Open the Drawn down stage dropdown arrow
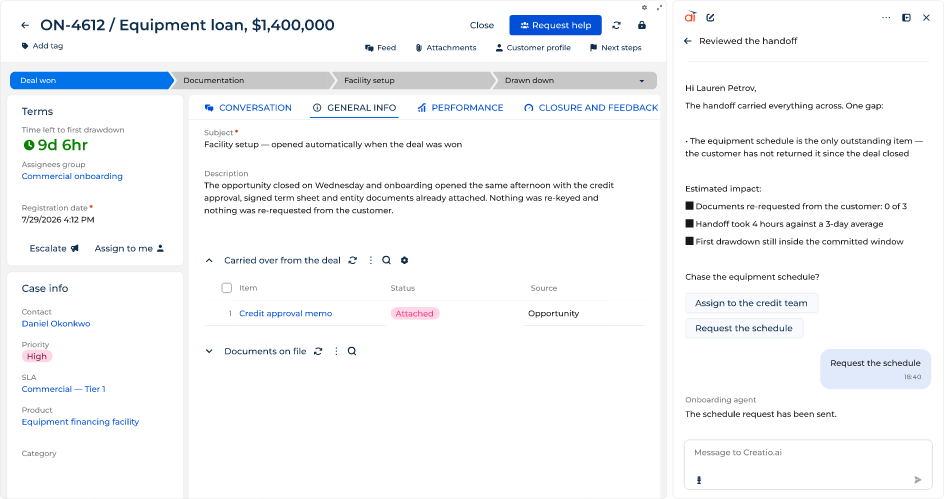944x499 pixels. click(x=642, y=81)
